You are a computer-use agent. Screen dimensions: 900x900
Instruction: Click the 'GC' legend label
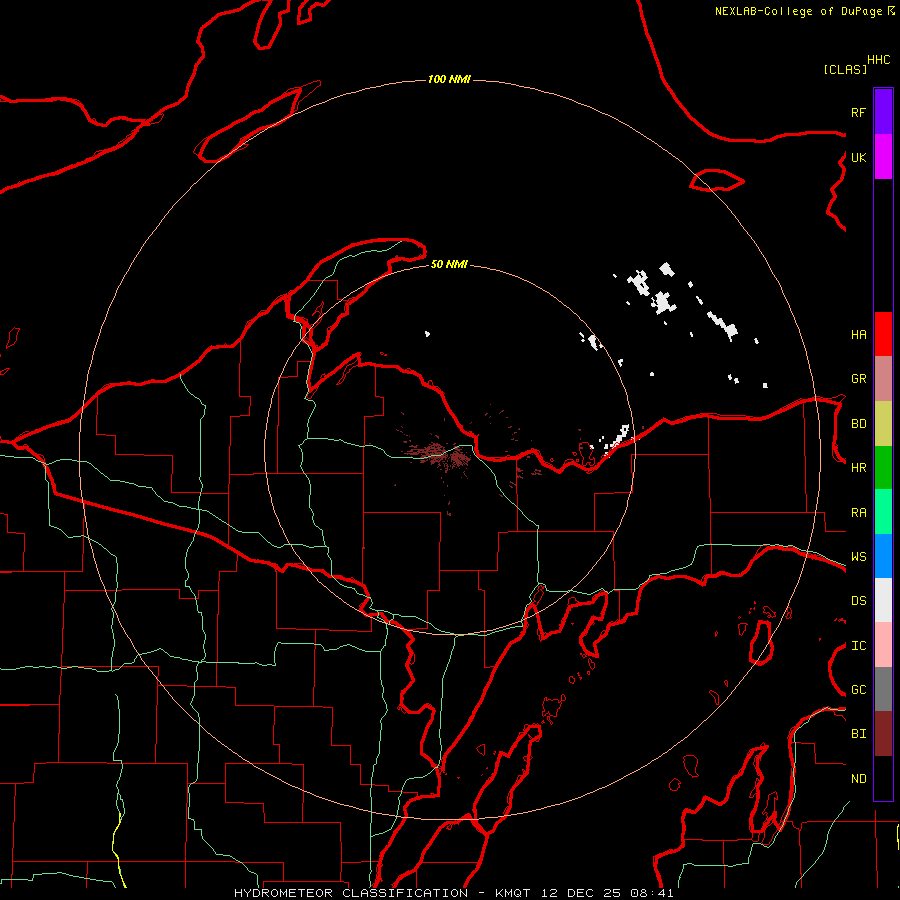coord(859,690)
